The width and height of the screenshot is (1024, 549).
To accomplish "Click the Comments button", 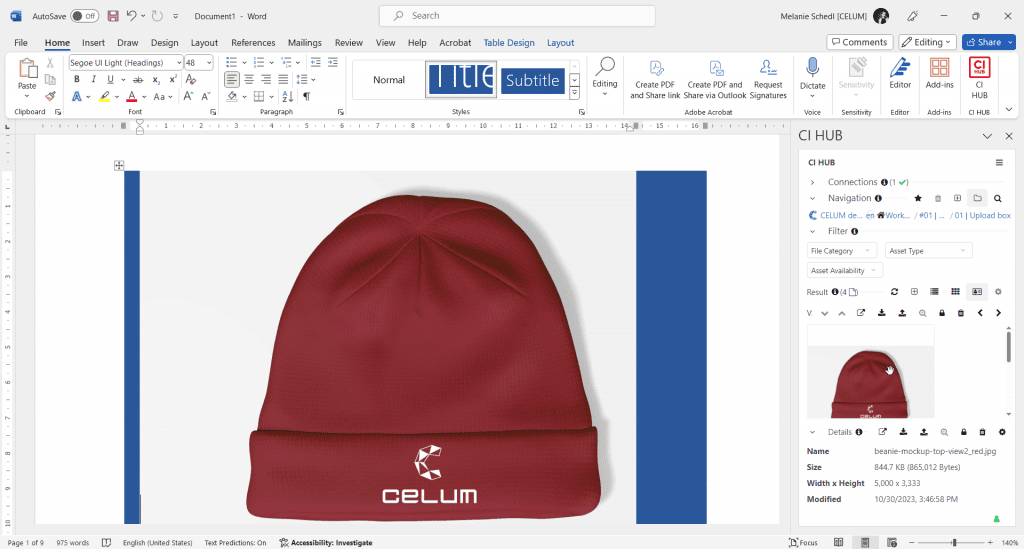I will point(859,42).
